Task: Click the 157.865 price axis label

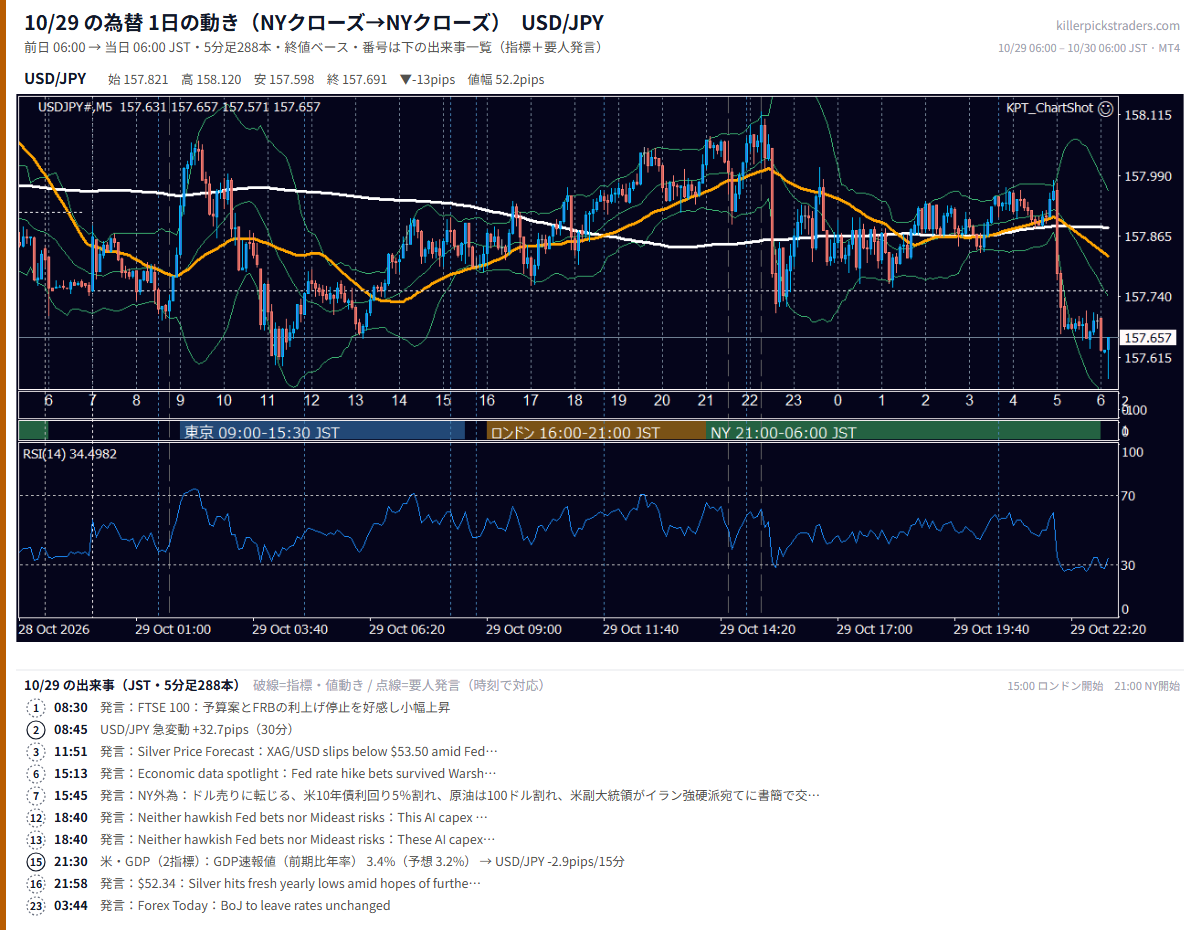Action: [x=1148, y=237]
